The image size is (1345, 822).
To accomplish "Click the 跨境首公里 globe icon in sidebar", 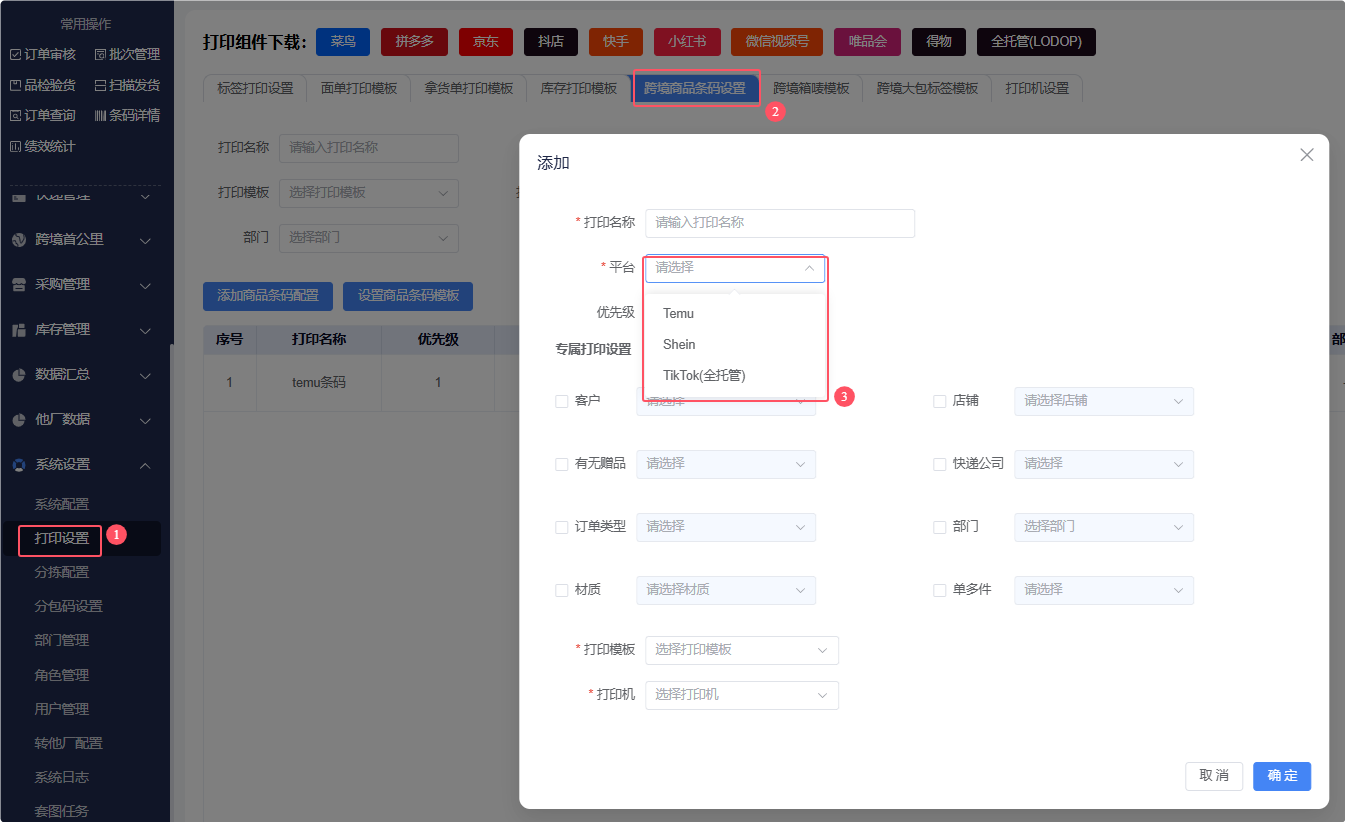I will (18, 240).
